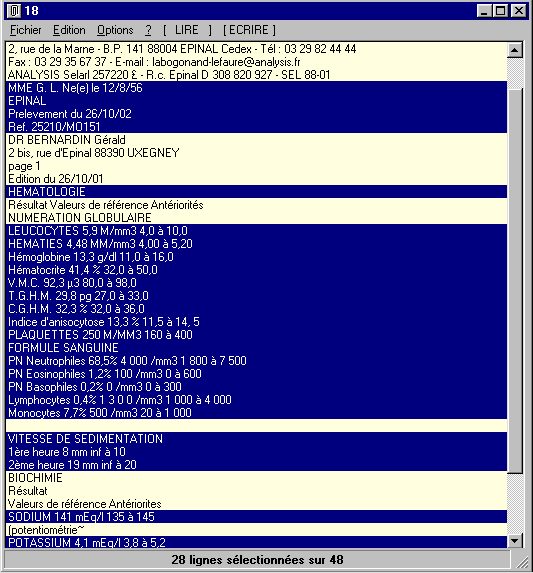The height and width of the screenshot is (573, 533).
Task: Click the vertical scrollbar thumb
Action: click(515, 281)
